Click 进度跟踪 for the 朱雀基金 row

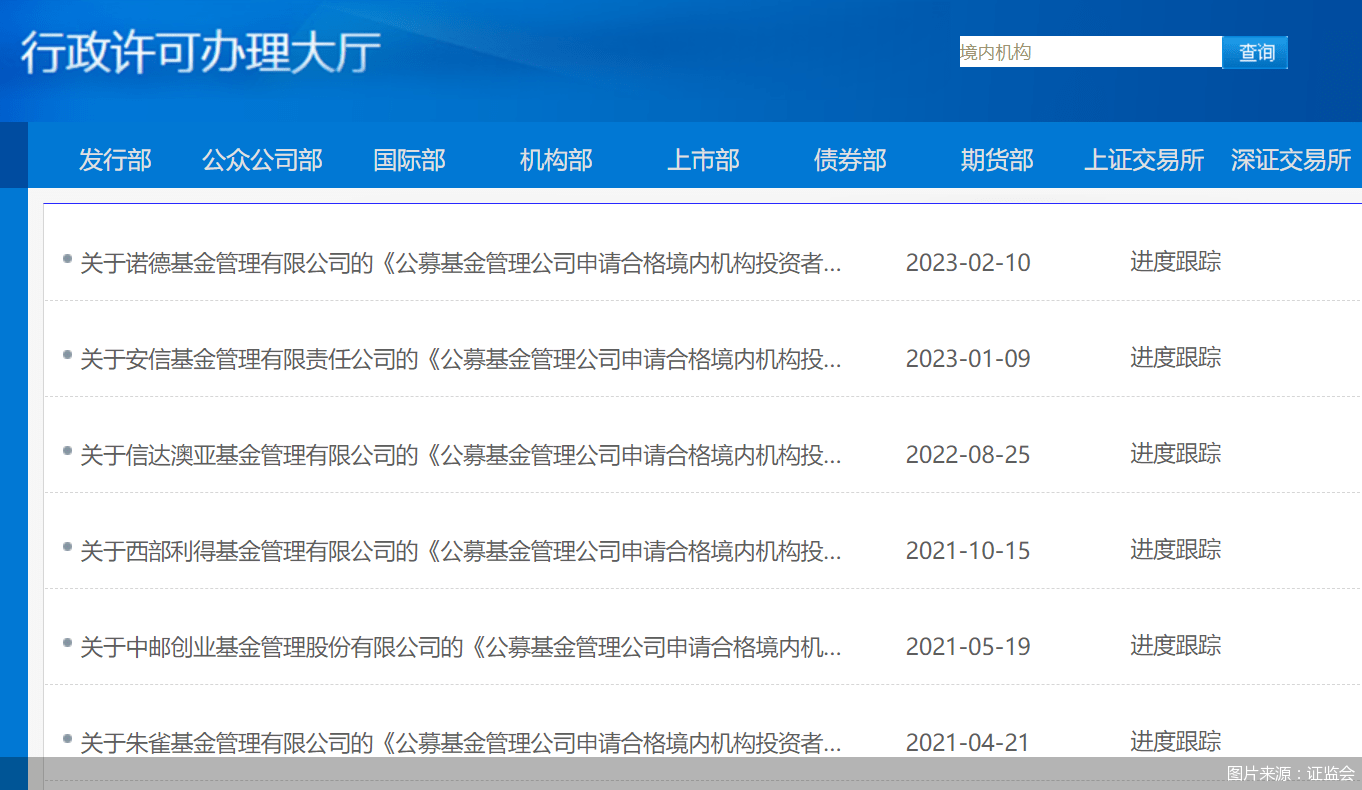point(1176,742)
